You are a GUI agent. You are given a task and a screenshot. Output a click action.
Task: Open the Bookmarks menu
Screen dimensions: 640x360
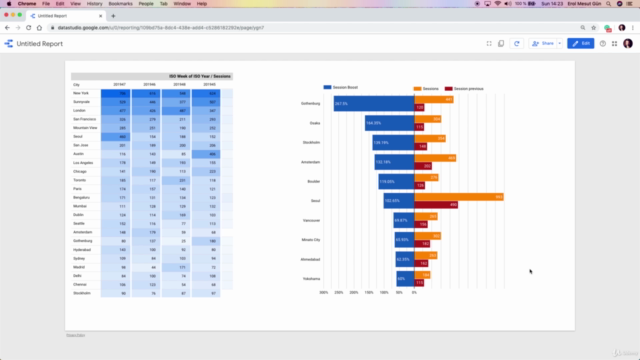pyautogui.click(x=120, y=4)
